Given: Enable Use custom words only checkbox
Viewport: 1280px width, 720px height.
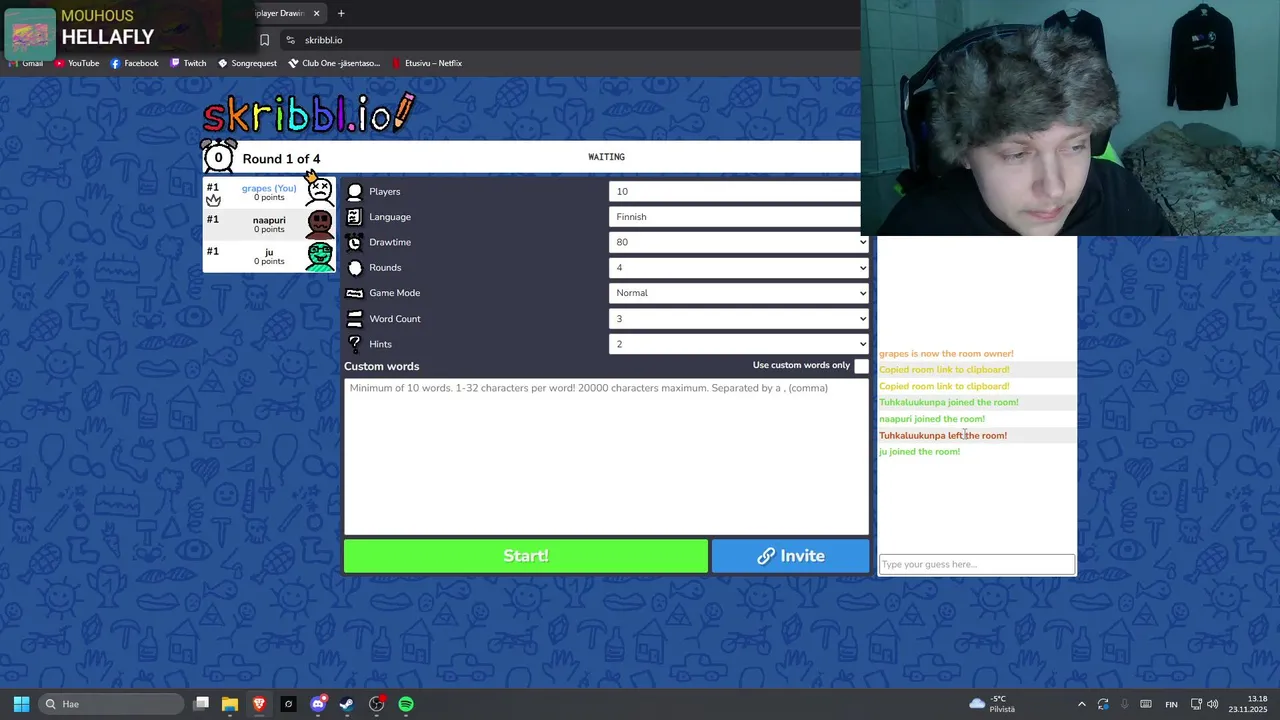Looking at the screenshot, I should click(x=861, y=366).
